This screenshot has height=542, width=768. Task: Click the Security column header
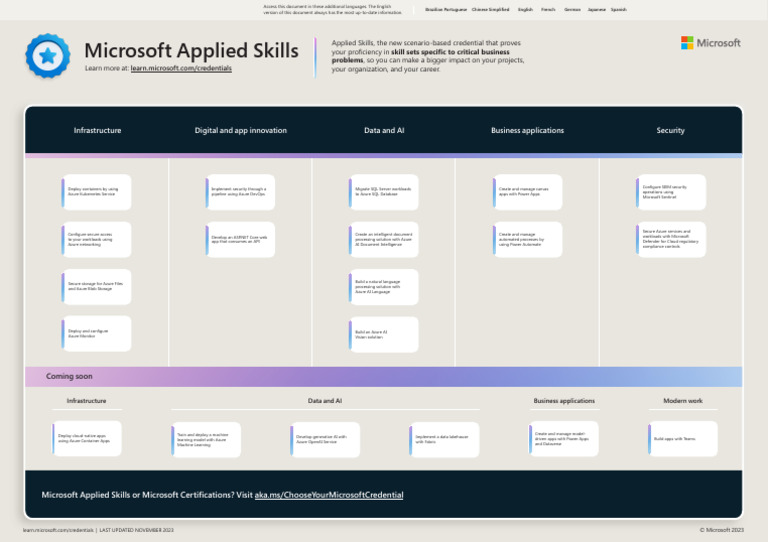[x=670, y=130]
